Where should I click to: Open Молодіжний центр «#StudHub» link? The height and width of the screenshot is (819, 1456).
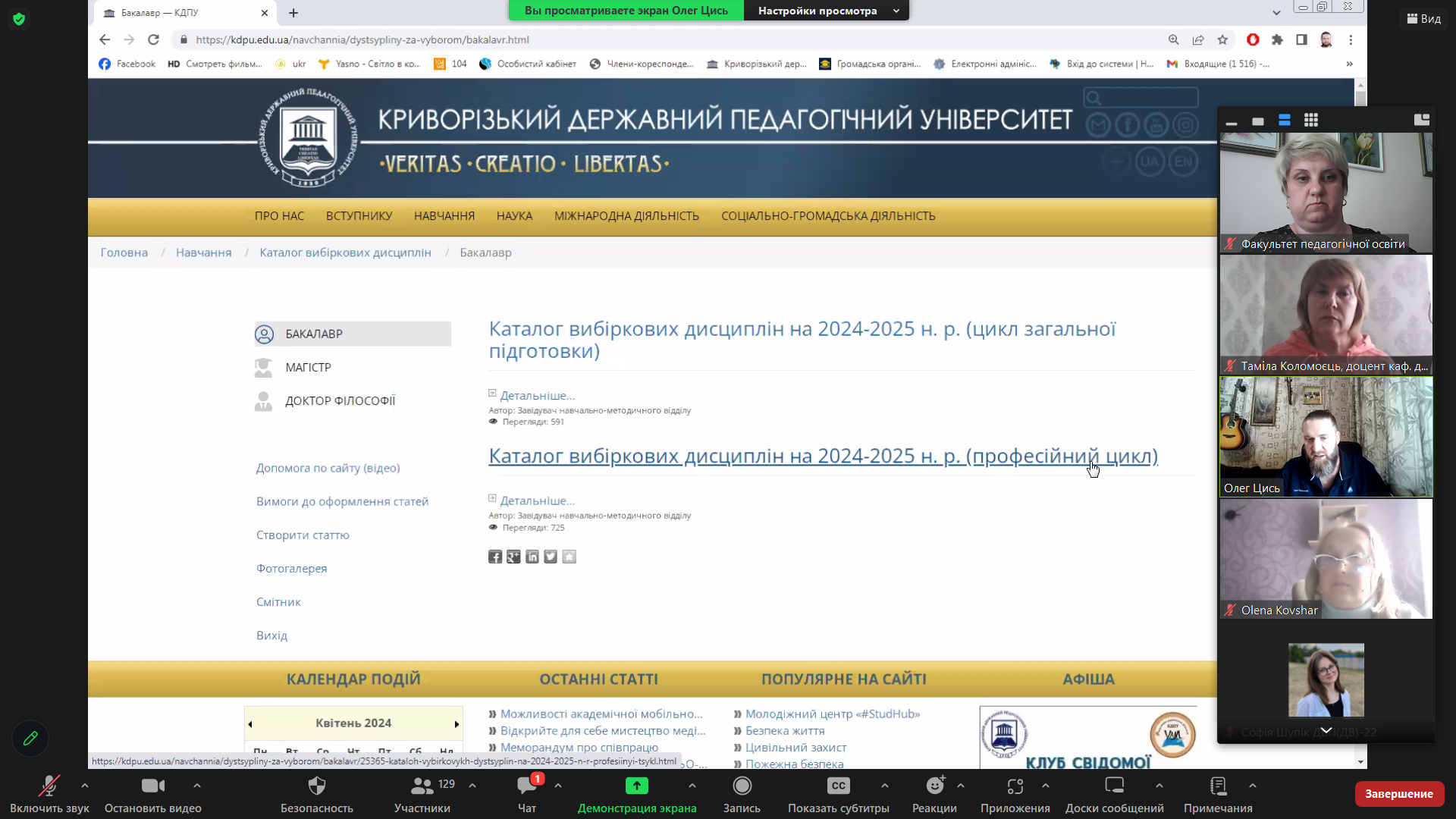click(832, 714)
